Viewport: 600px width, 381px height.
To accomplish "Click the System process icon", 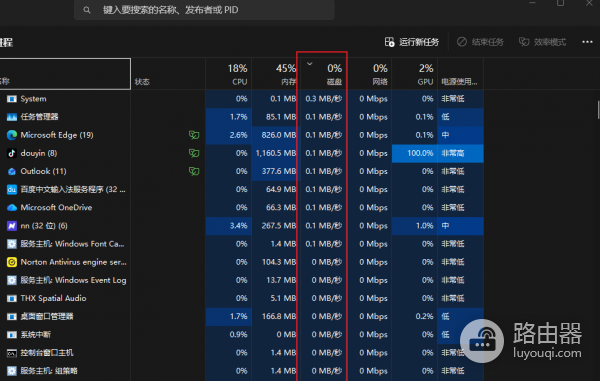I will pyautogui.click(x=12, y=99).
